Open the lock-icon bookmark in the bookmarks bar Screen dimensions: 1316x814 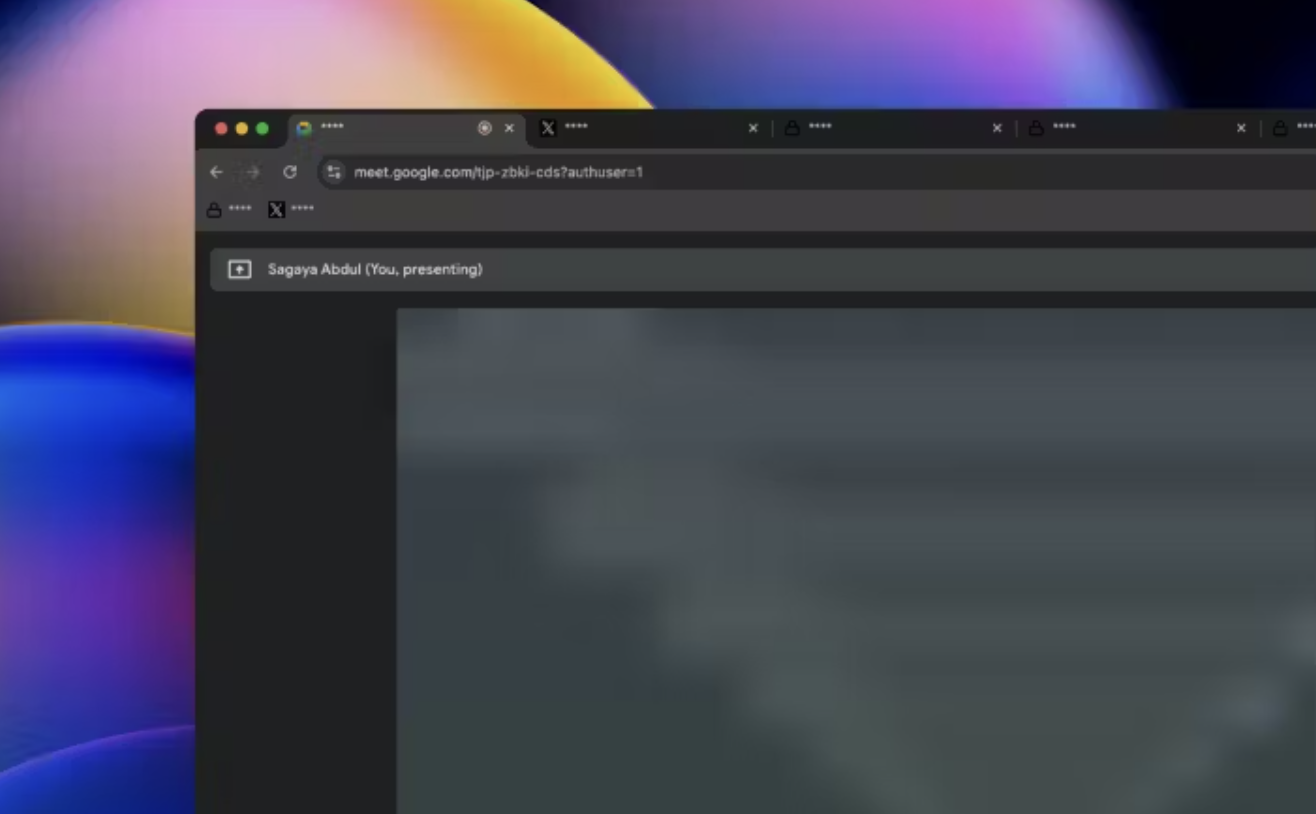pos(229,209)
